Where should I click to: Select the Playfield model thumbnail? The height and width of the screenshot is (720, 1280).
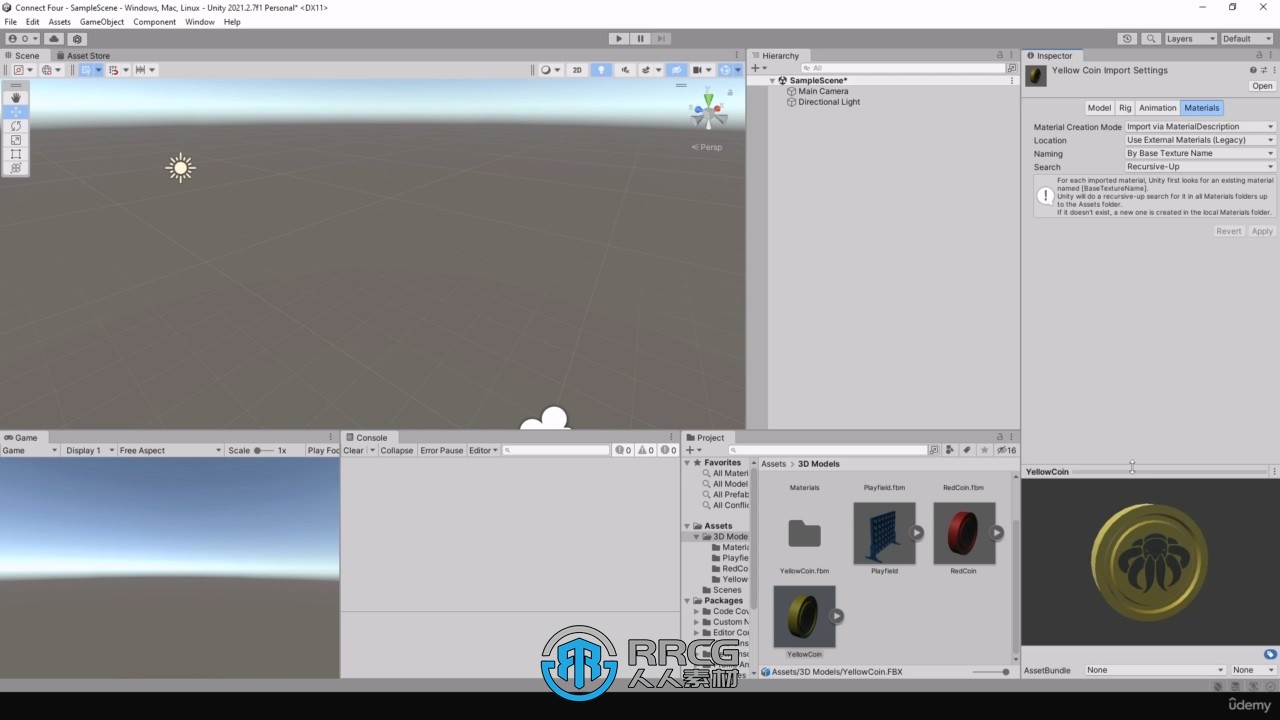884,534
